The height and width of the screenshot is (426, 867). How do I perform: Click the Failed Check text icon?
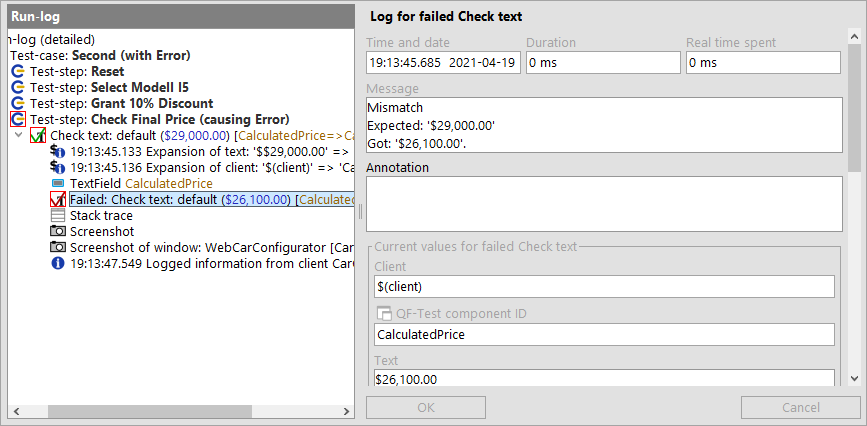[58, 200]
